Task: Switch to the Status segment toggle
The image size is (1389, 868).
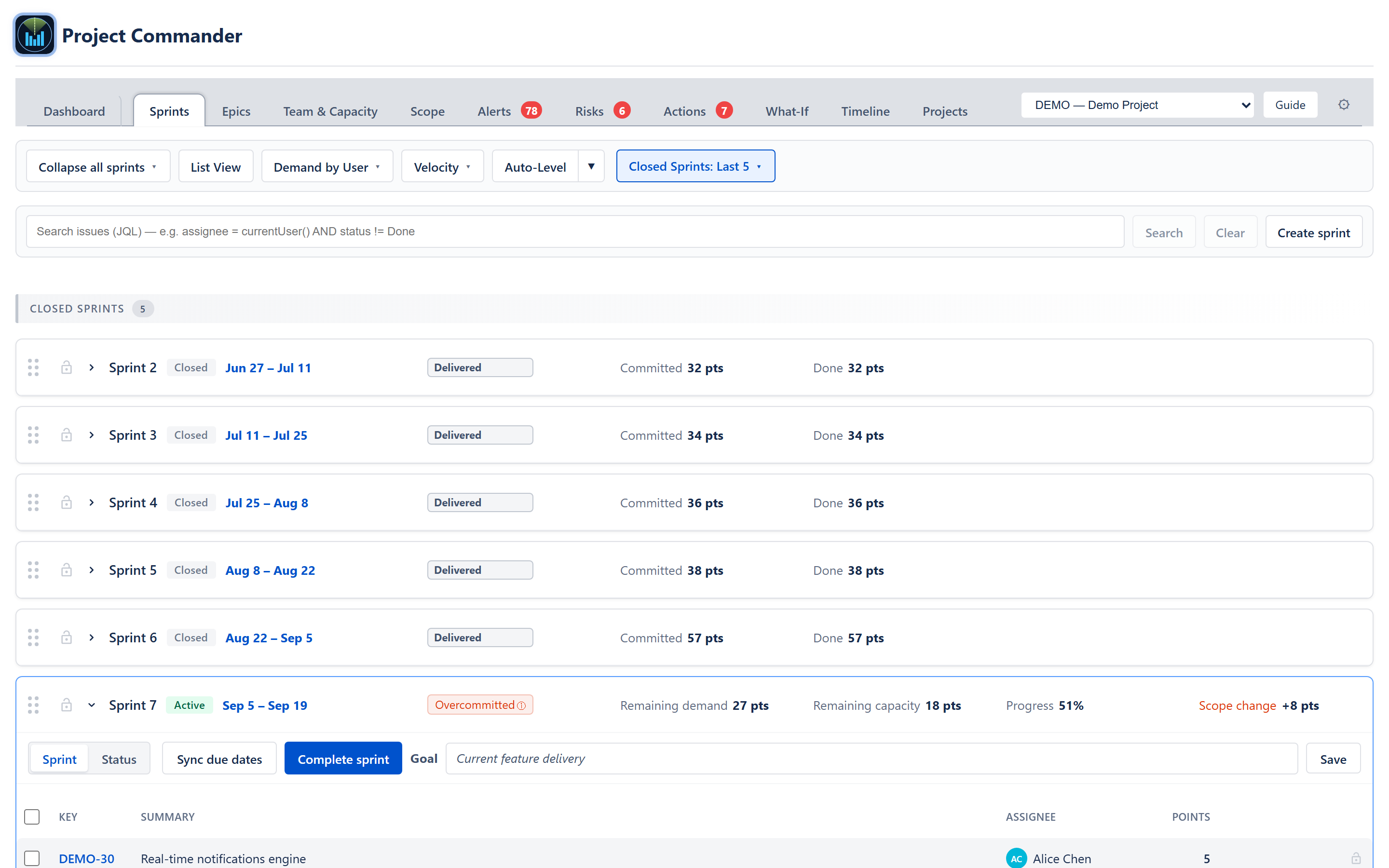Action: pyautogui.click(x=119, y=759)
